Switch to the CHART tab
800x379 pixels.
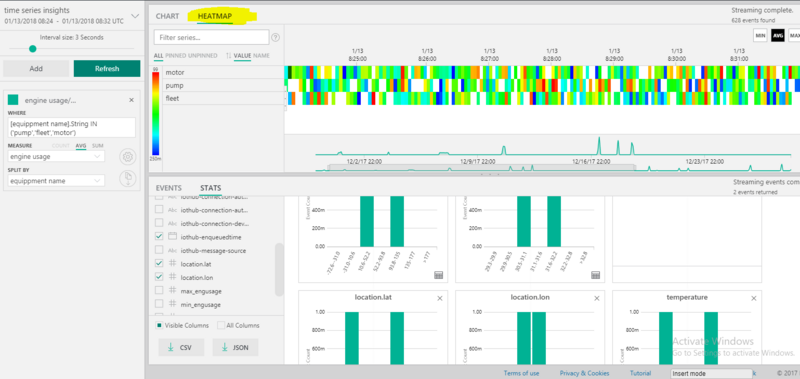pos(167,16)
